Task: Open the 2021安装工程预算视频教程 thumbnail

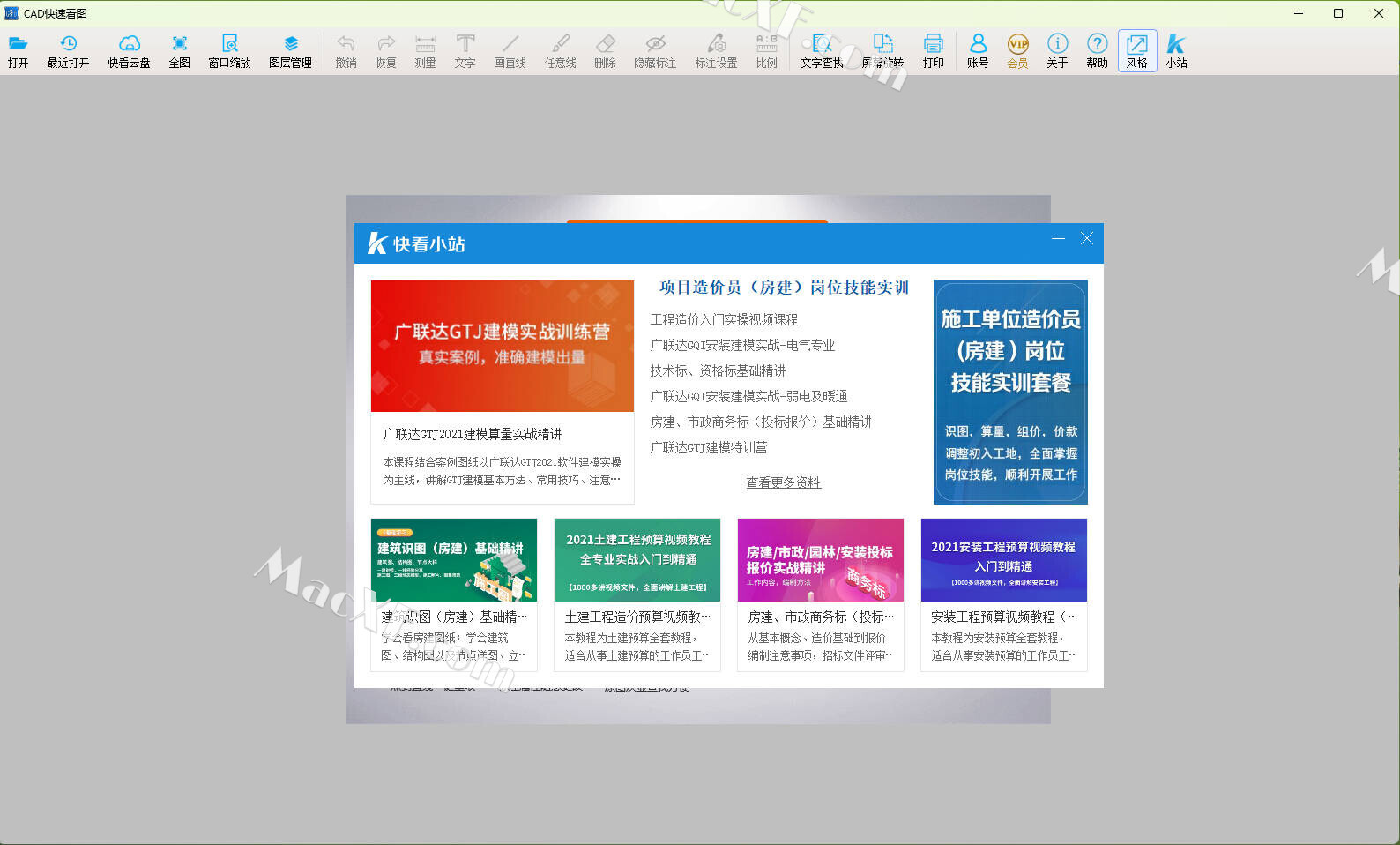Action: coord(1004,560)
